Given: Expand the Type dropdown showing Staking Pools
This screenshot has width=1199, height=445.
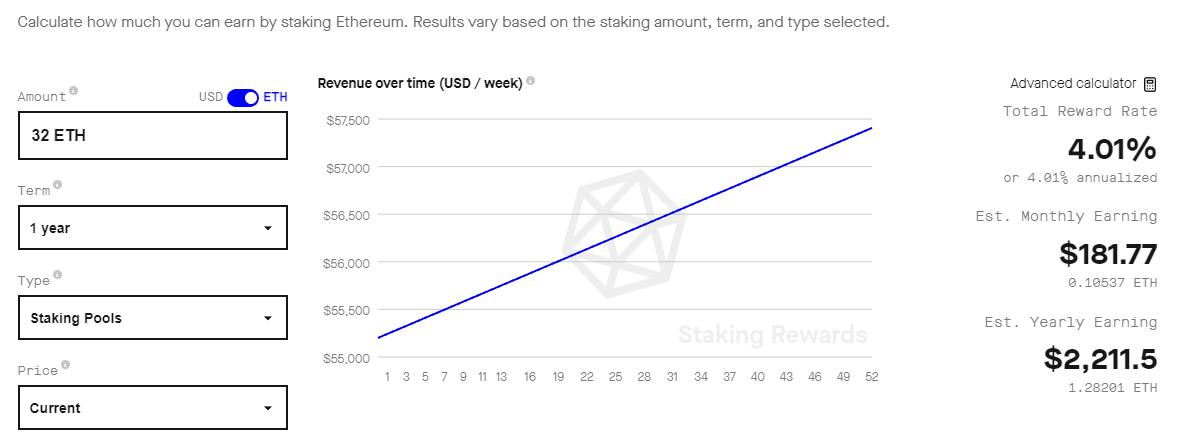Looking at the screenshot, I should [153, 318].
